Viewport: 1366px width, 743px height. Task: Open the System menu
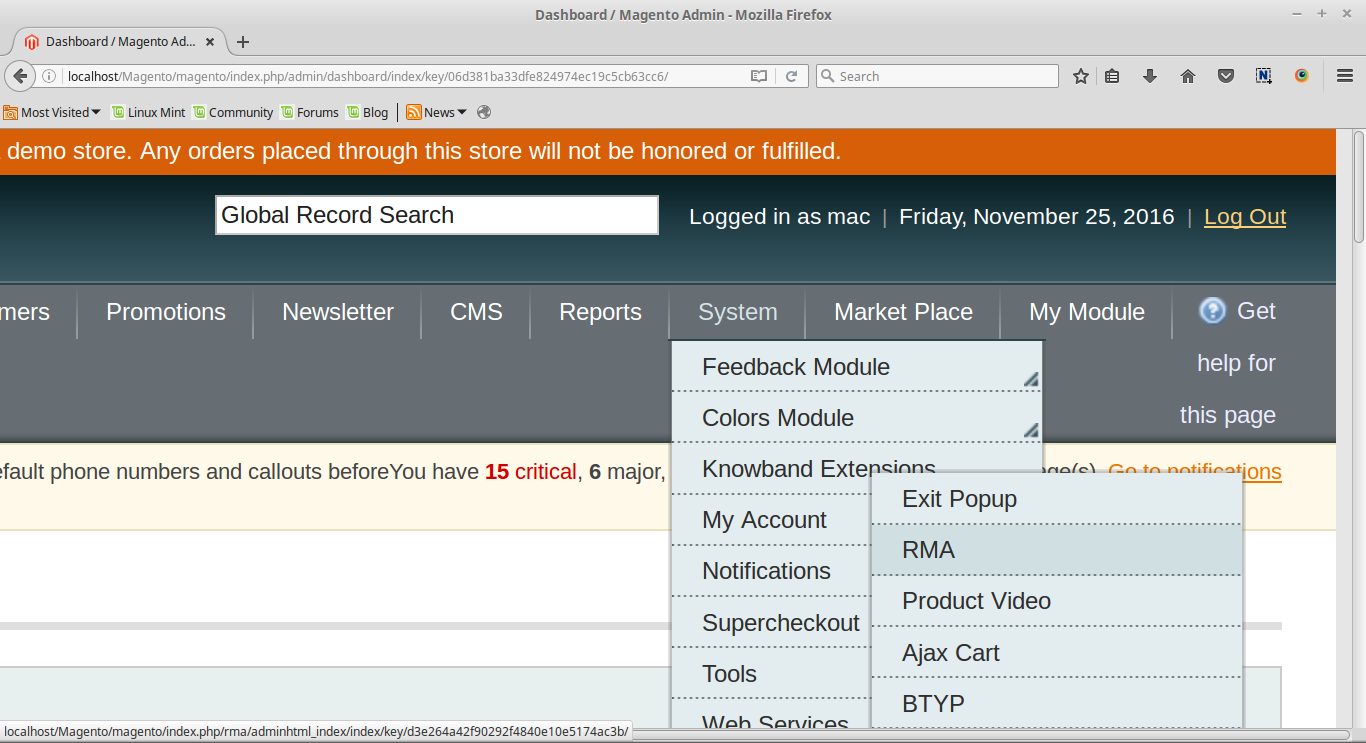pyautogui.click(x=738, y=312)
